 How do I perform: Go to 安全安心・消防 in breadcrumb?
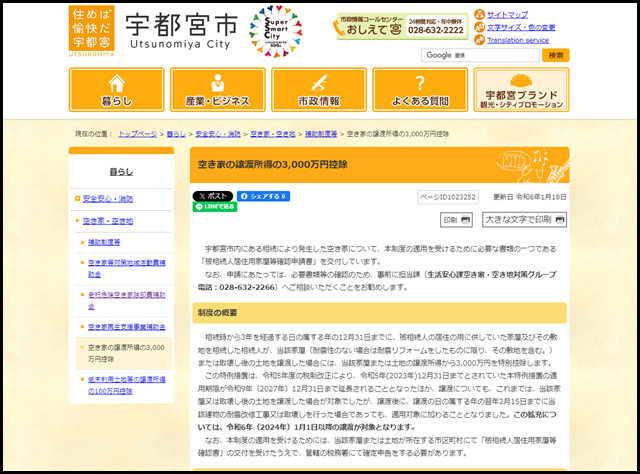pyautogui.click(x=218, y=134)
